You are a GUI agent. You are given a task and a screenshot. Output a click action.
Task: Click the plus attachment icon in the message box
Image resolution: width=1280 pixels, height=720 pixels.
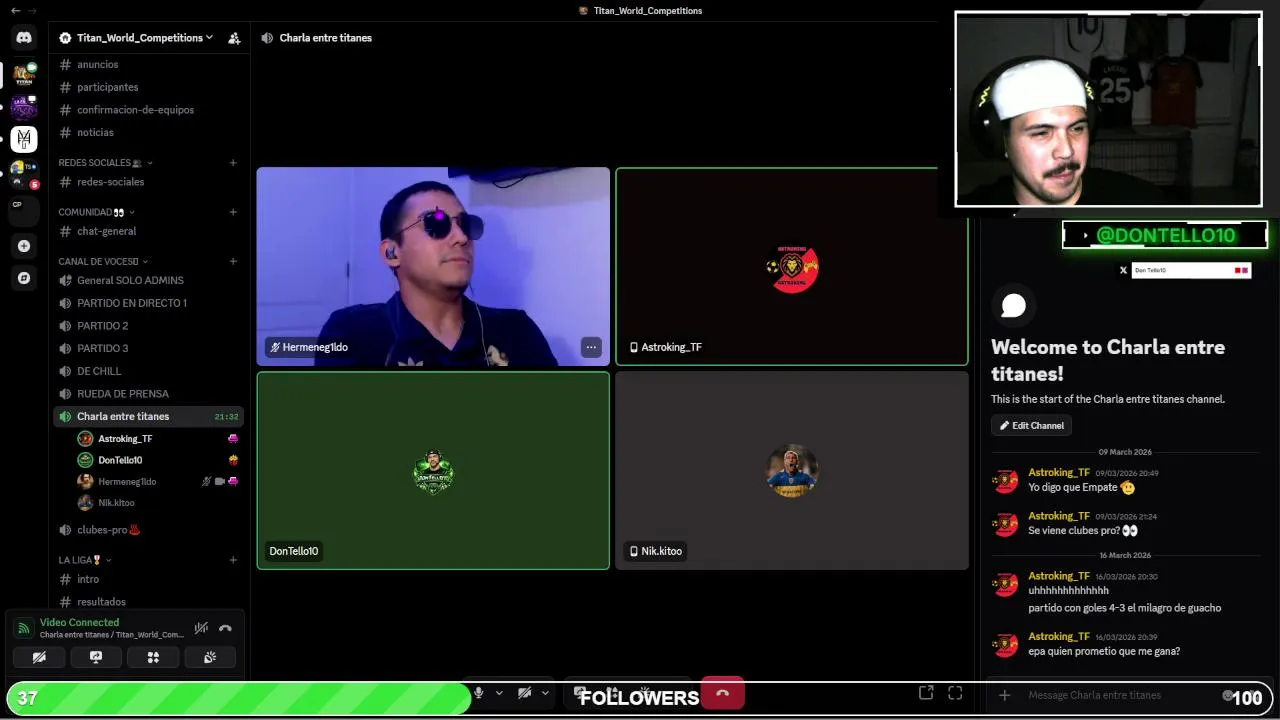1004,695
